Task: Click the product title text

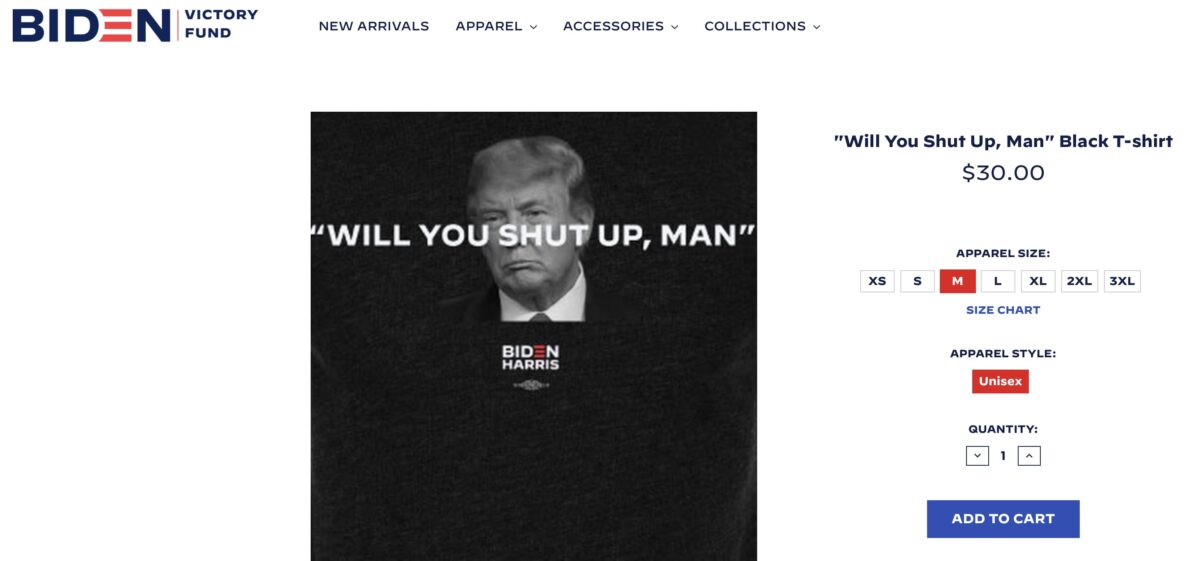Action: pyautogui.click(x=1003, y=141)
